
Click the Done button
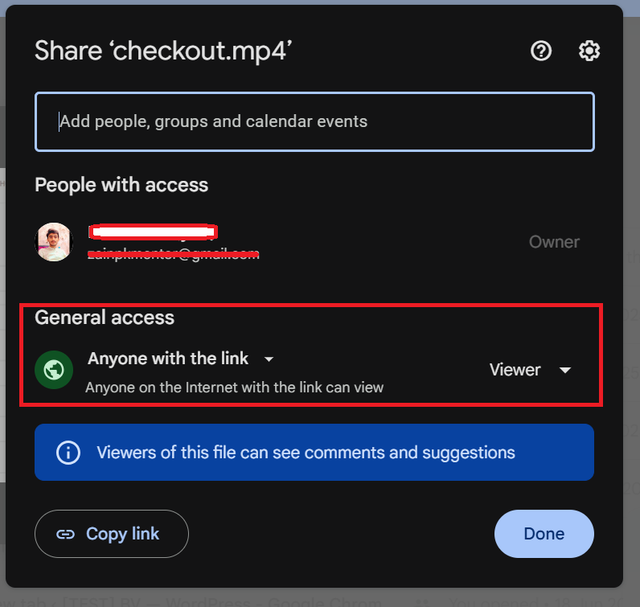click(544, 534)
